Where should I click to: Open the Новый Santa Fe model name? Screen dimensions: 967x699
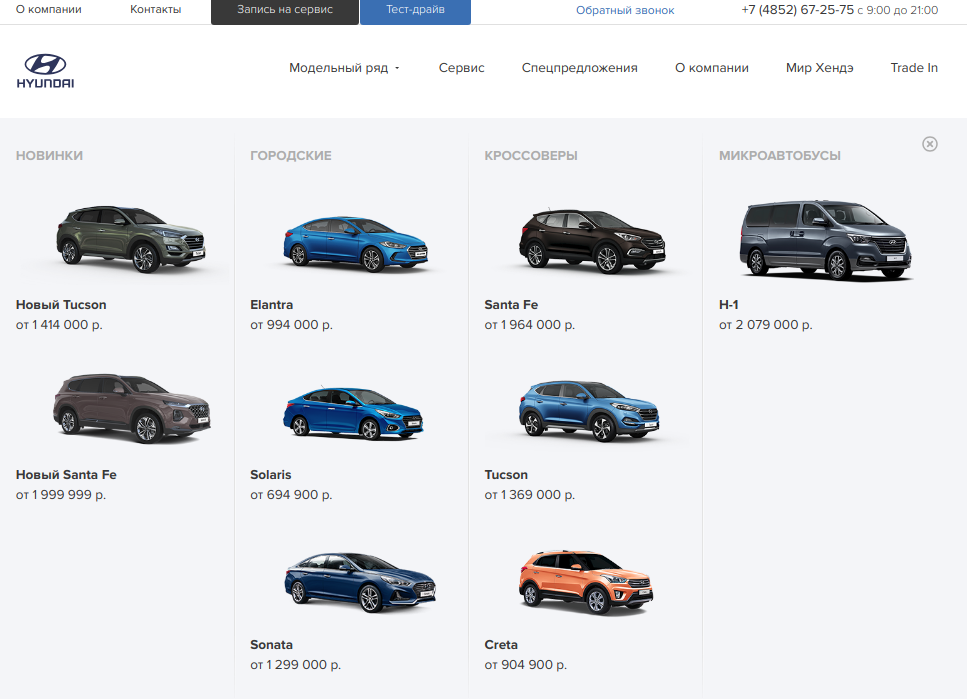point(66,474)
